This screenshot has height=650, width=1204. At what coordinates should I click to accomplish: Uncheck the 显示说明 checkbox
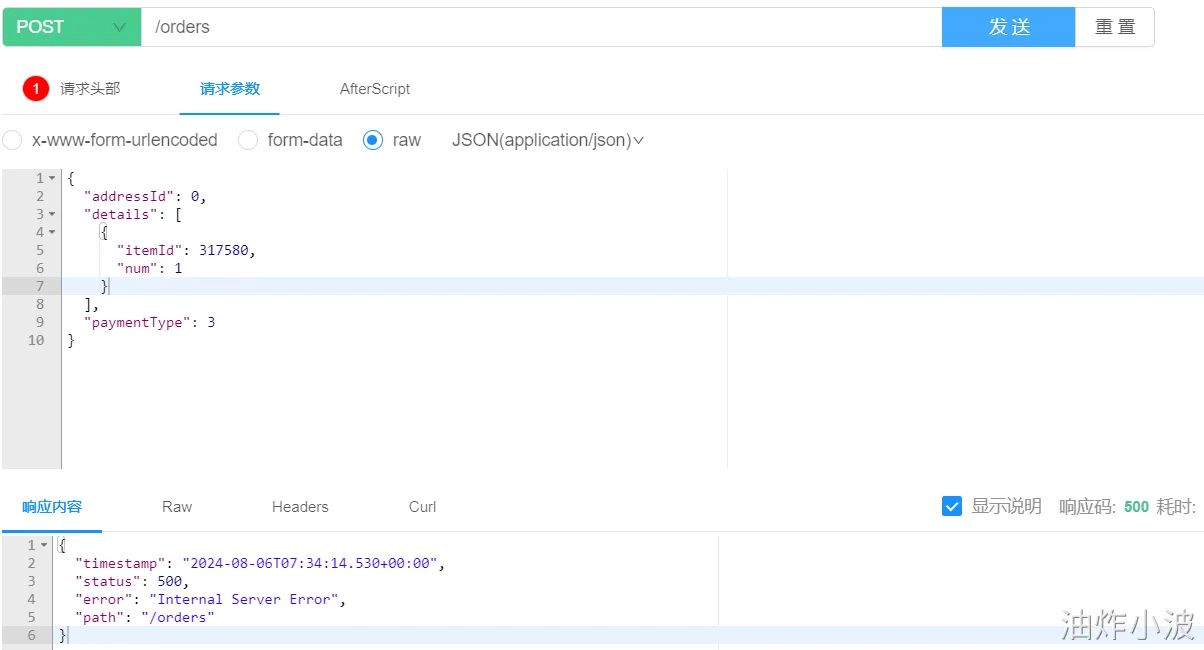pyautogui.click(x=952, y=506)
